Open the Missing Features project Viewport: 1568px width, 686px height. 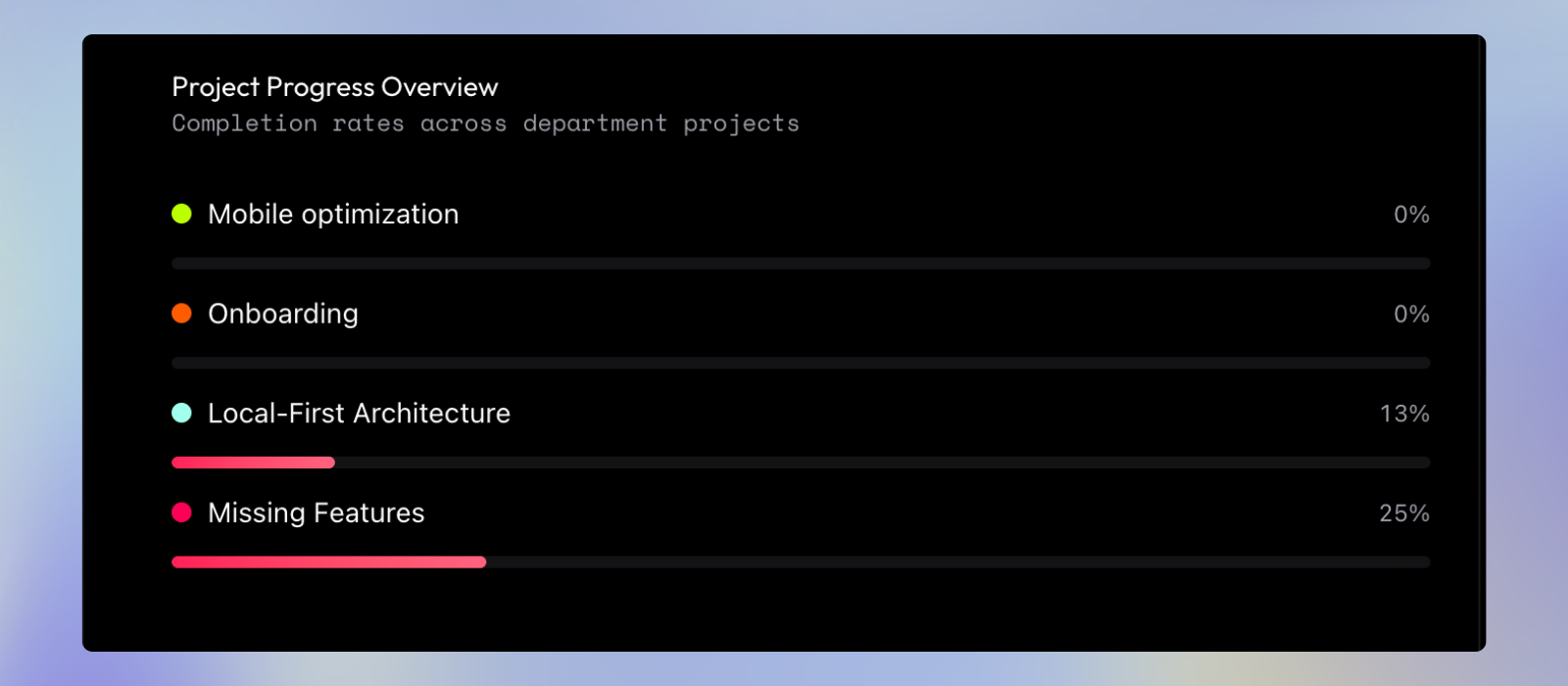point(317,513)
